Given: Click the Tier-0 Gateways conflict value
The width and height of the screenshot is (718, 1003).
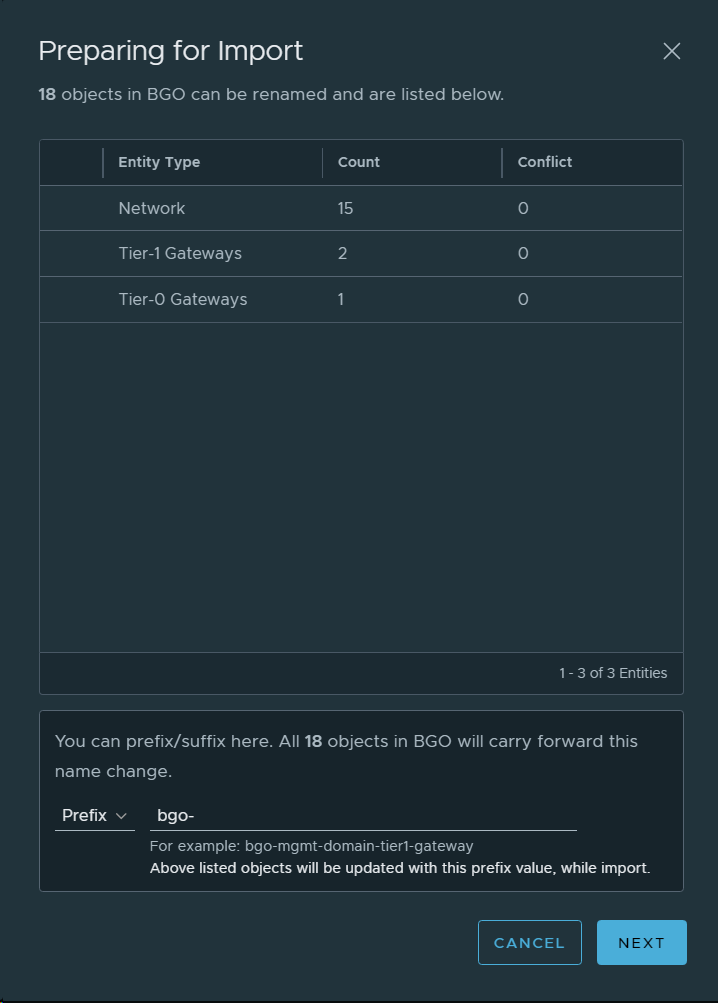Looking at the screenshot, I should [x=523, y=299].
